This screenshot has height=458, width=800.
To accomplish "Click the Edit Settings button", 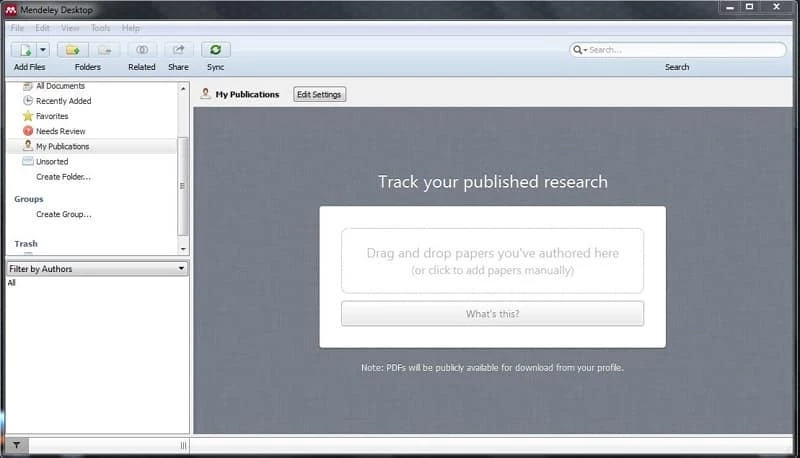I will (x=319, y=95).
